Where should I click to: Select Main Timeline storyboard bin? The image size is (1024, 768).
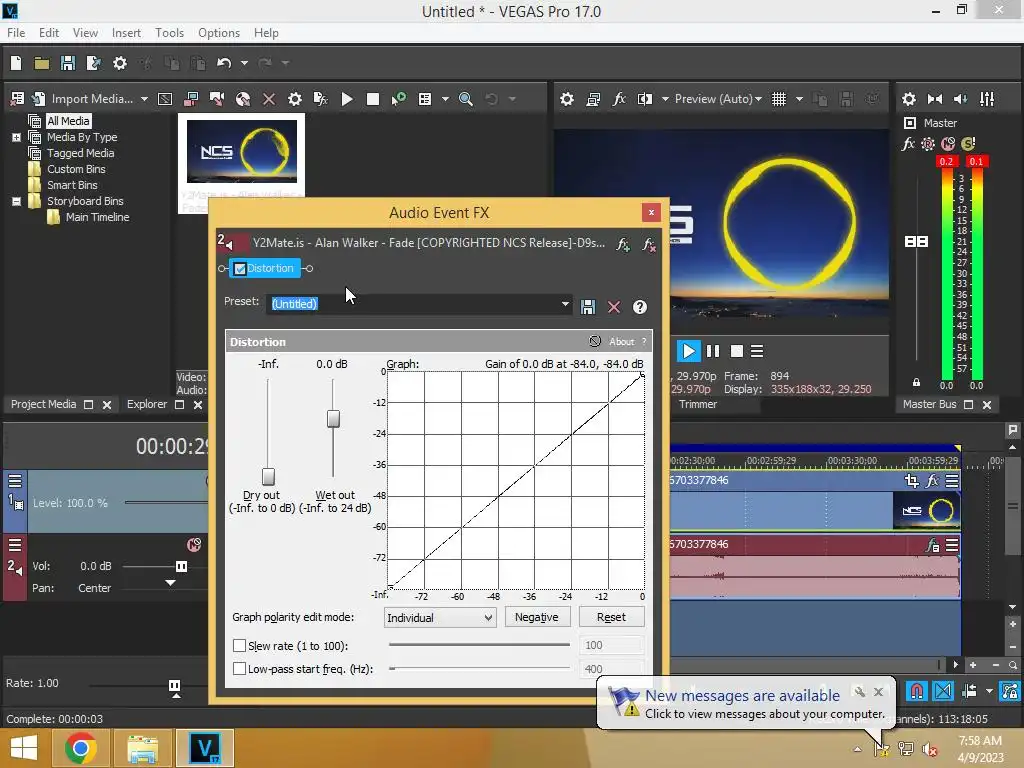pyautogui.click(x=97, y=217)
